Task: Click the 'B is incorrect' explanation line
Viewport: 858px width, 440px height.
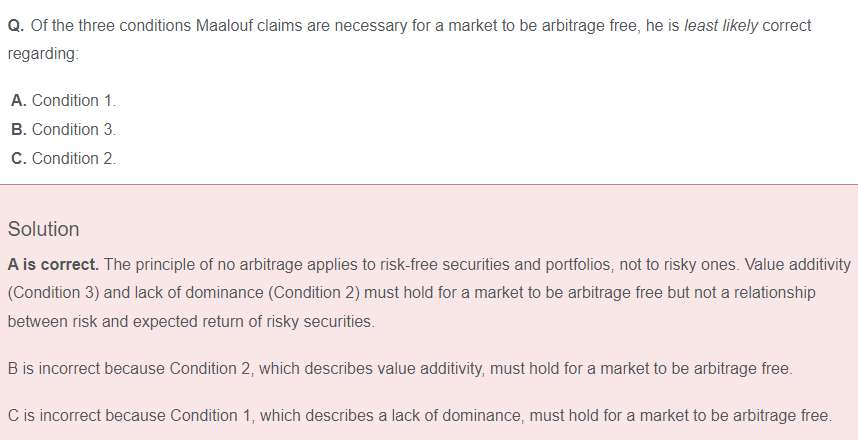Action: coord(400,369)
